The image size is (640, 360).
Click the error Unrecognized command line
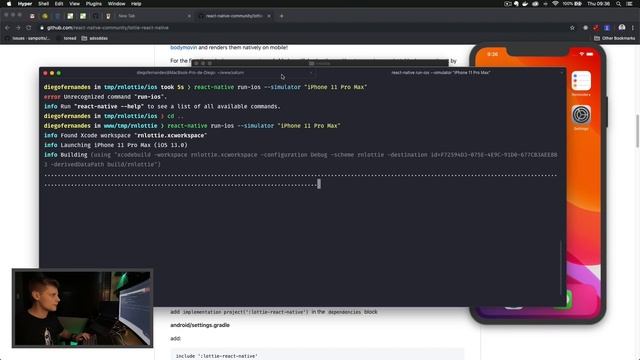(x=105, y=97)
